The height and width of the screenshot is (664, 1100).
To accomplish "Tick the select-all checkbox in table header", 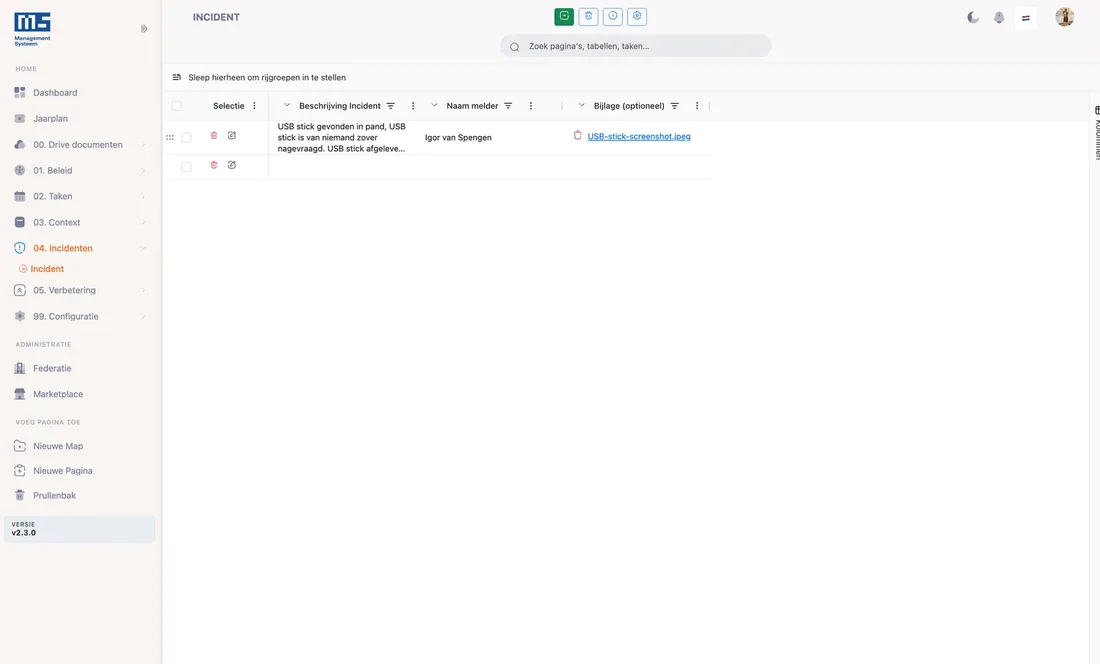I will coord(177,106).
